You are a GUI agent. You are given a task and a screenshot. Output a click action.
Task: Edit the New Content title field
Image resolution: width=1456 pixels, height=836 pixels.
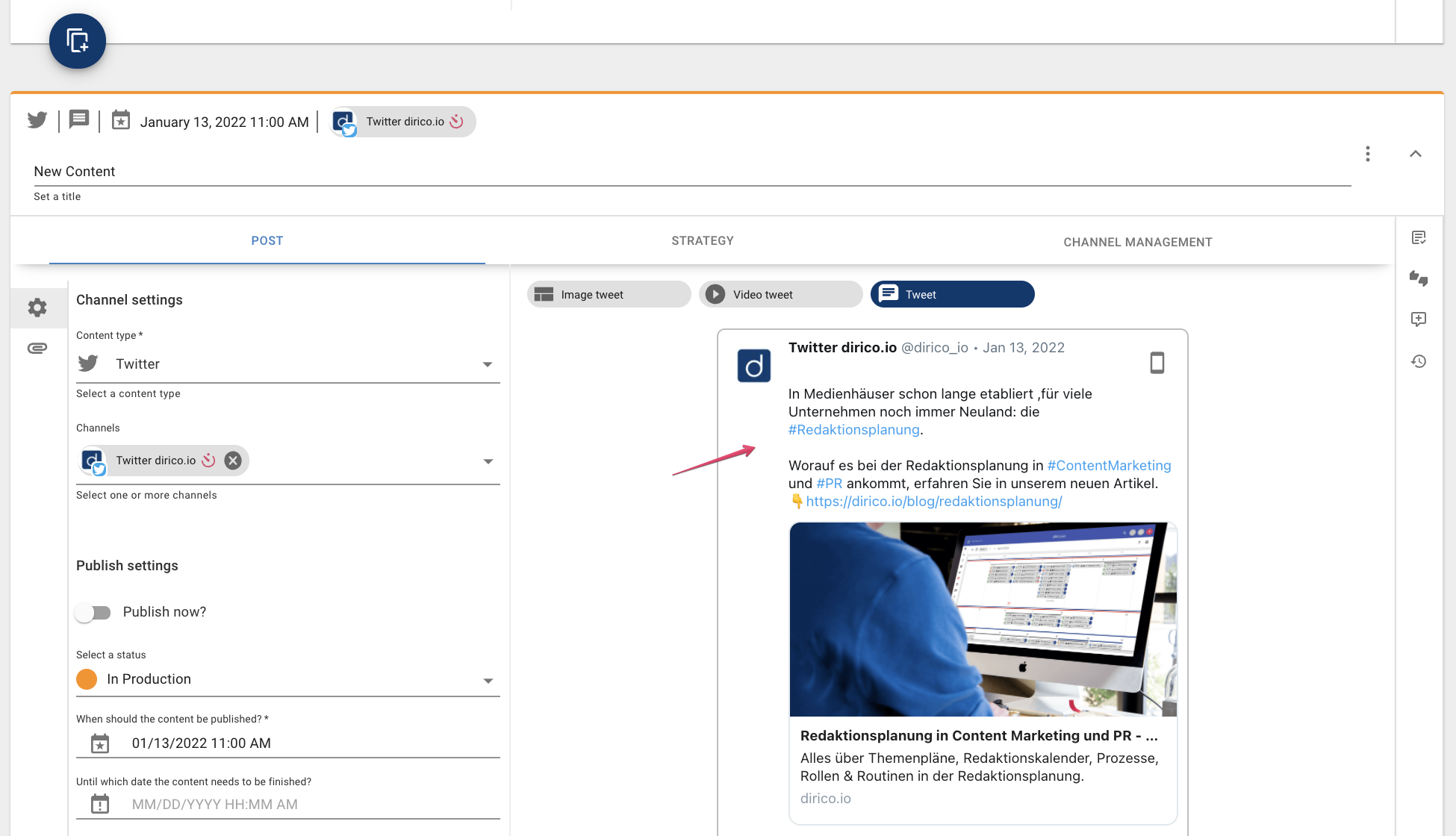pos(692,172)
